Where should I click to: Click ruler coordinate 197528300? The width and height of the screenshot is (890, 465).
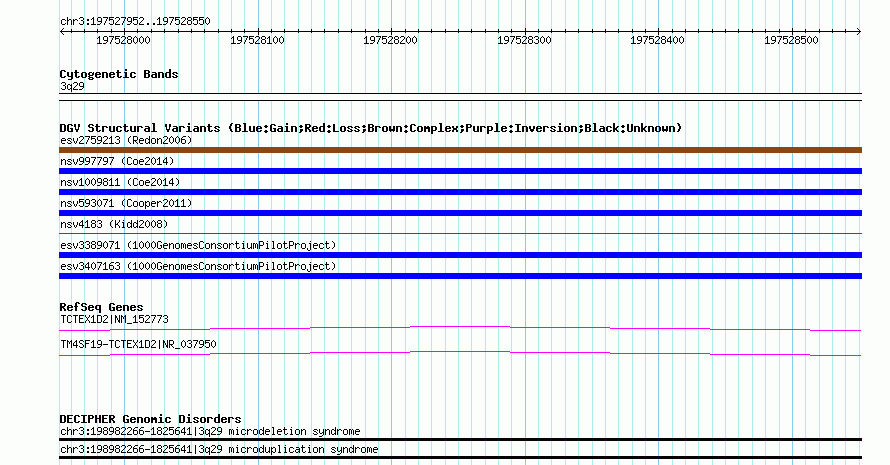tap(524, 40)
